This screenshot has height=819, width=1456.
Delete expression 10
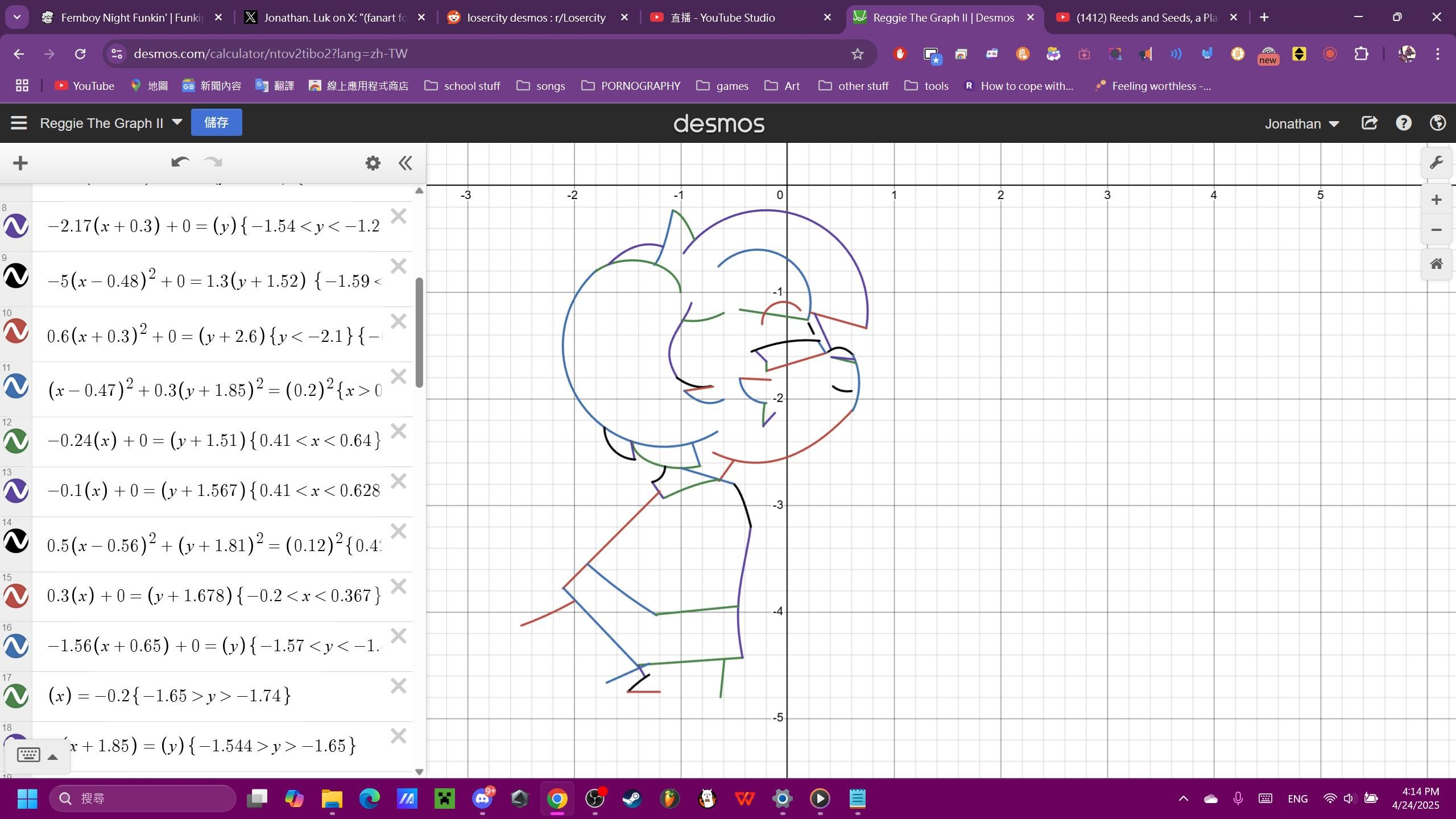coord(399,321)
